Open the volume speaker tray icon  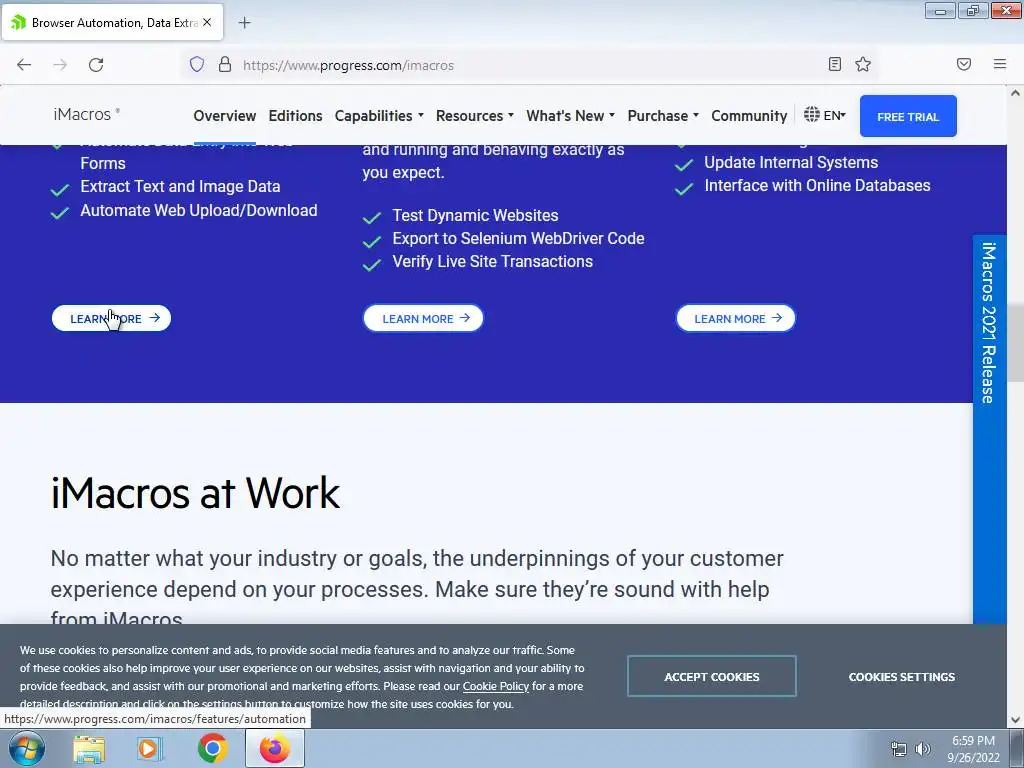pos(923,749)
